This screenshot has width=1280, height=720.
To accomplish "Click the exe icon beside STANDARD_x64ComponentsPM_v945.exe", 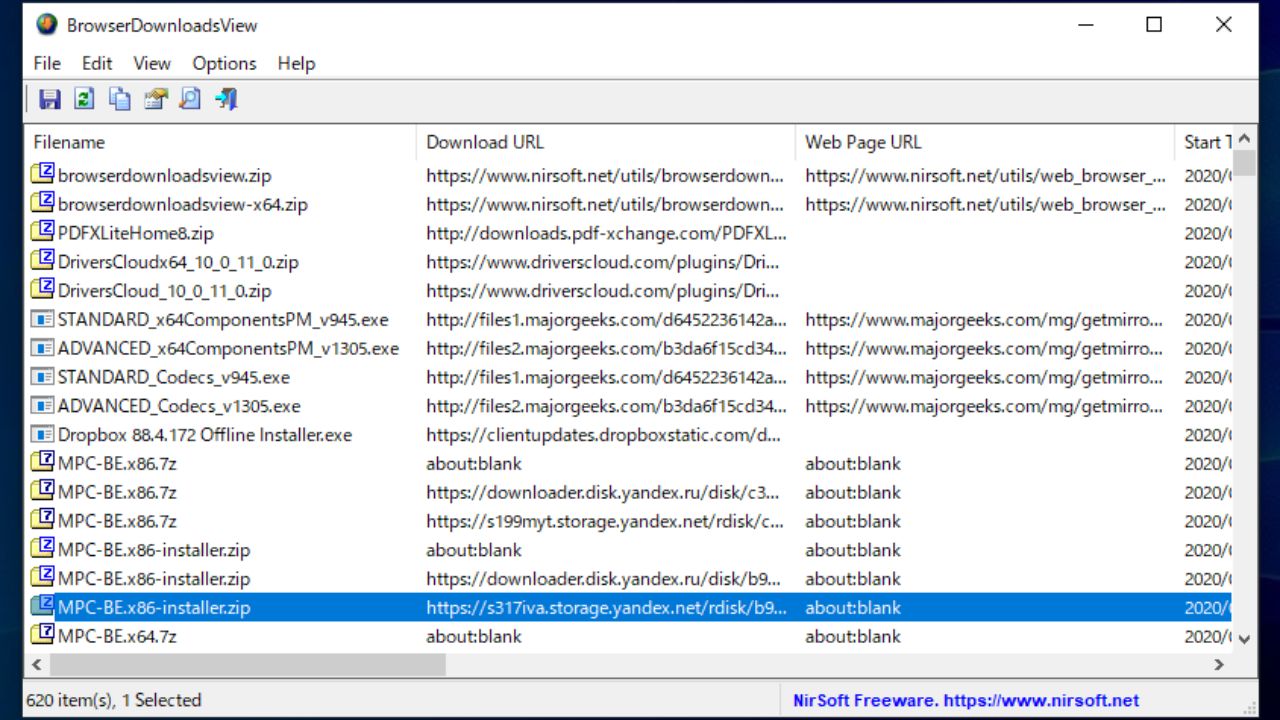I will tap(42, 320).
